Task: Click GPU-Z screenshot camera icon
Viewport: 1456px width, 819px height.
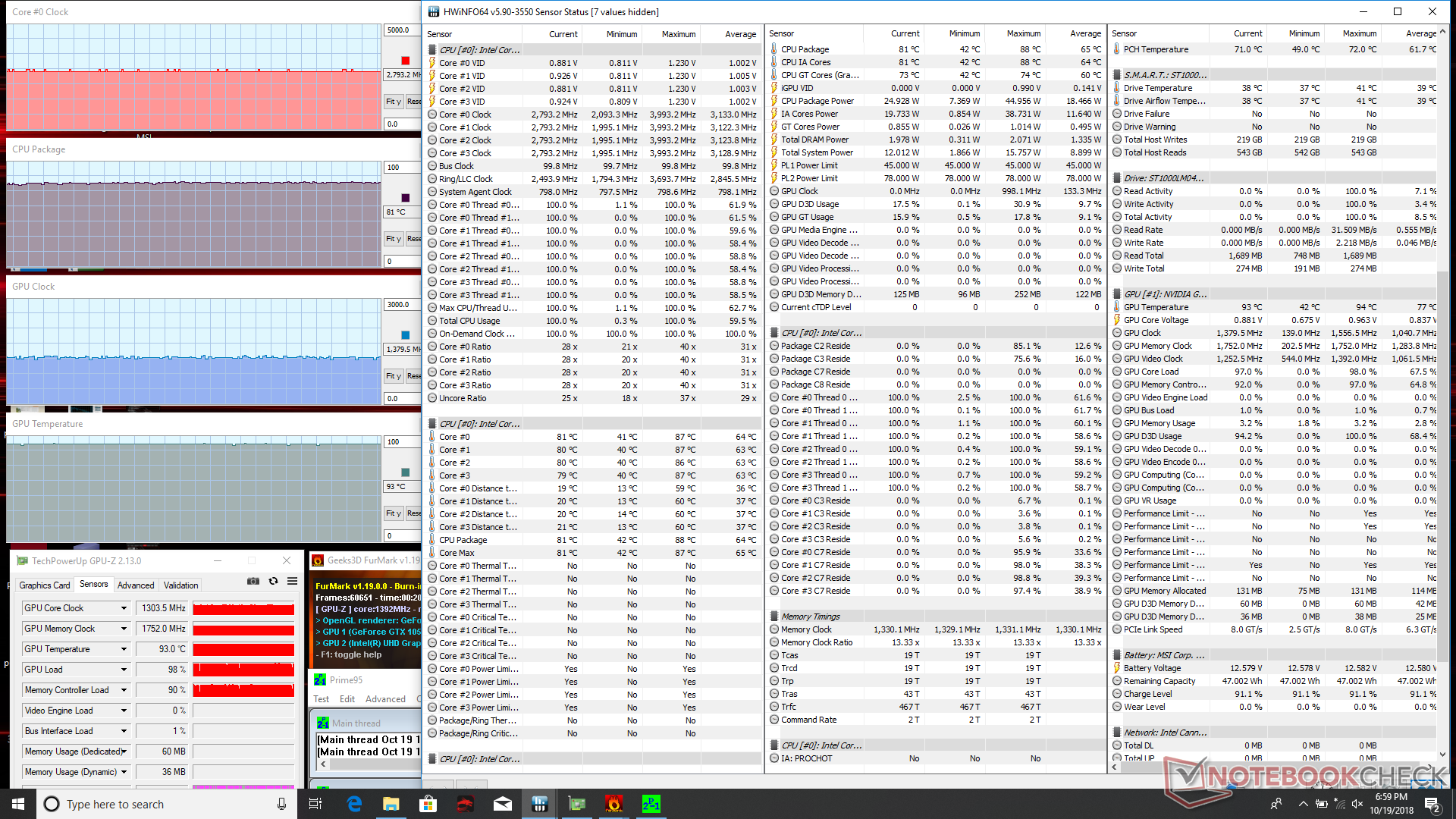Action: 253,582
